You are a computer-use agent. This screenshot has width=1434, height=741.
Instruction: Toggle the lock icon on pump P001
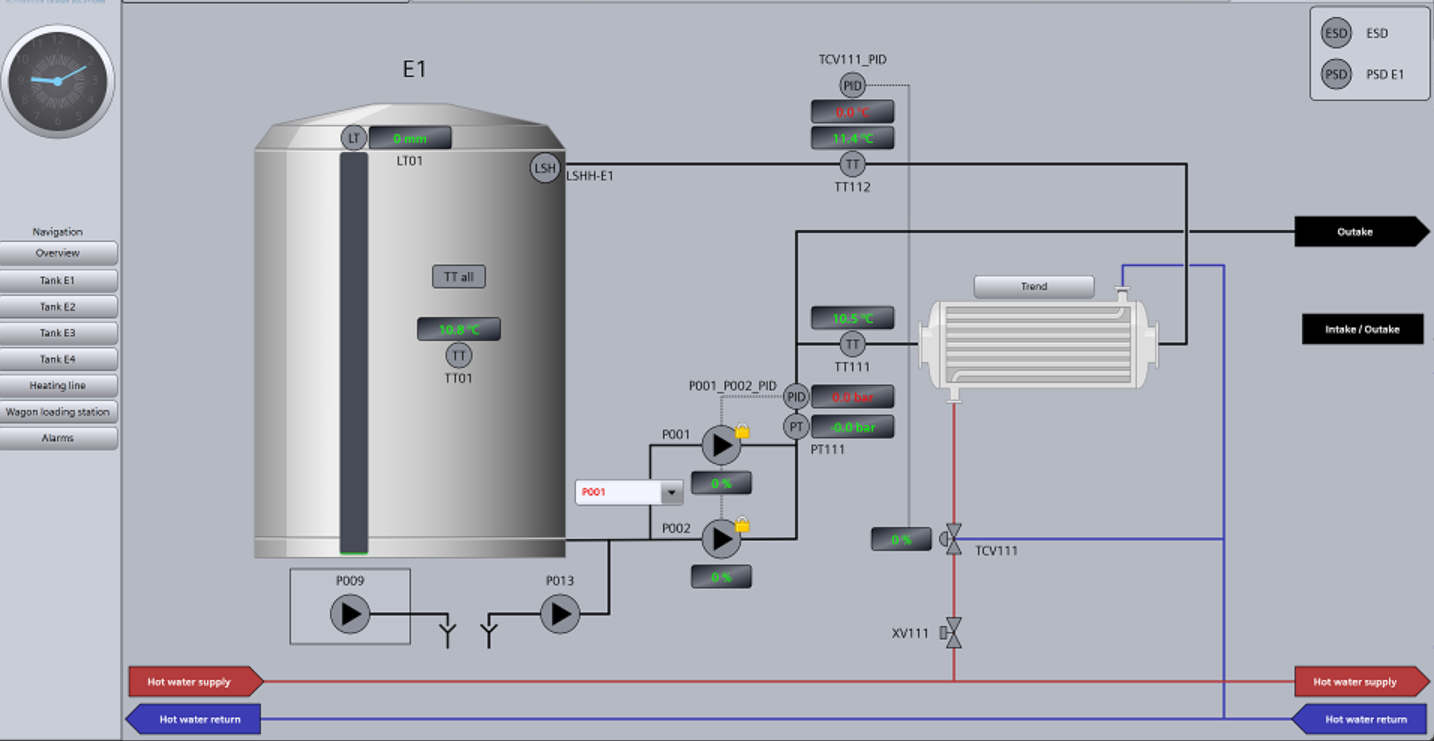[743, 431]
